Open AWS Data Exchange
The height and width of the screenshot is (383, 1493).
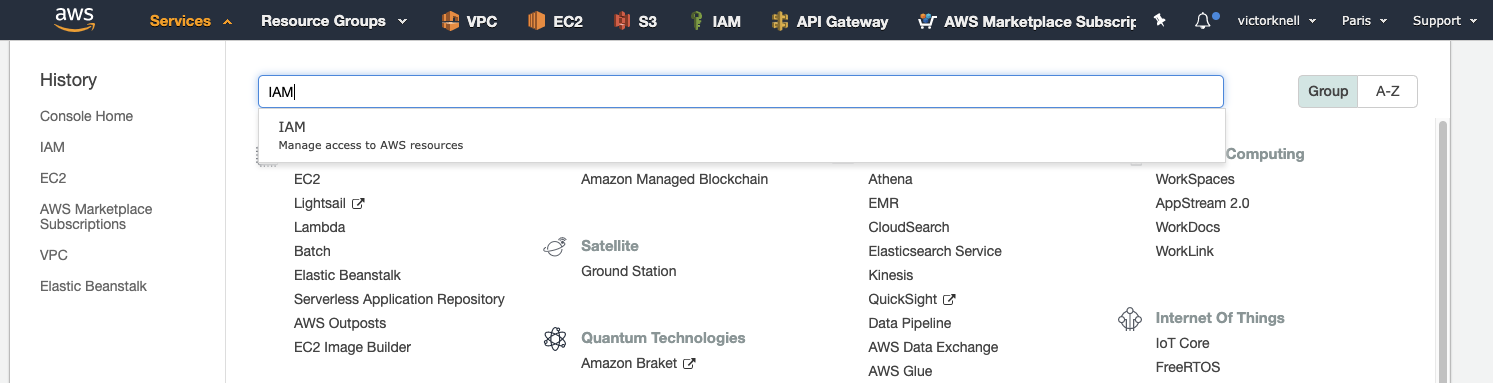933,347
